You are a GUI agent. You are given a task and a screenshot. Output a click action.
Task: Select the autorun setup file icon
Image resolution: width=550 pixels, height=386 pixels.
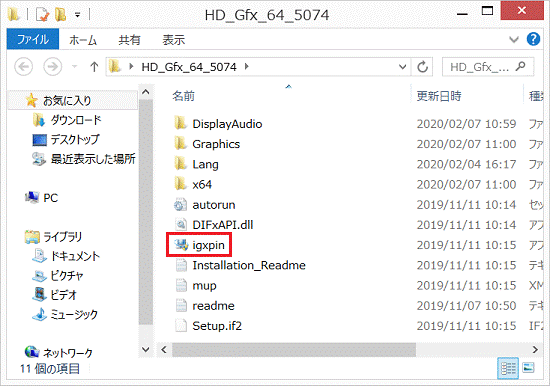pos(180,204)
